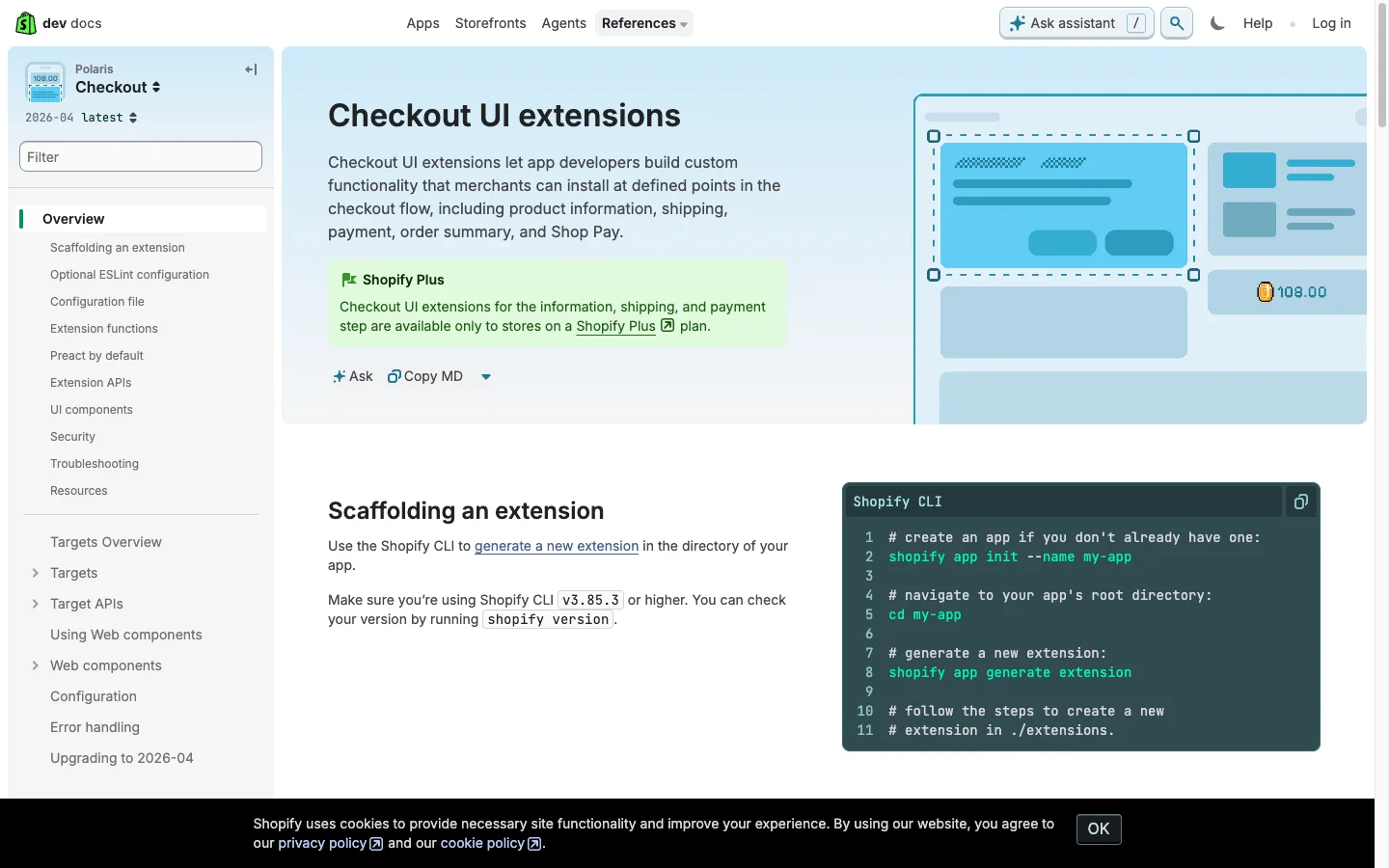Open Troubleshooting sidebar link
This screenshot has width=1389, height=868.
click(x=95, y=464)
